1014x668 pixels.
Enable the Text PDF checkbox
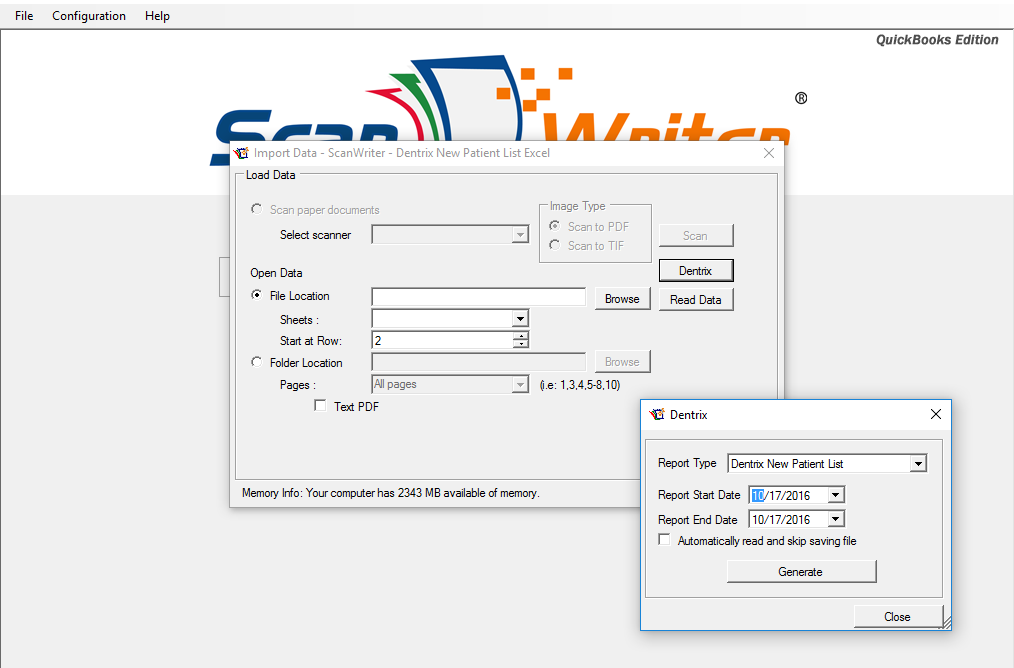coord(320,405)
